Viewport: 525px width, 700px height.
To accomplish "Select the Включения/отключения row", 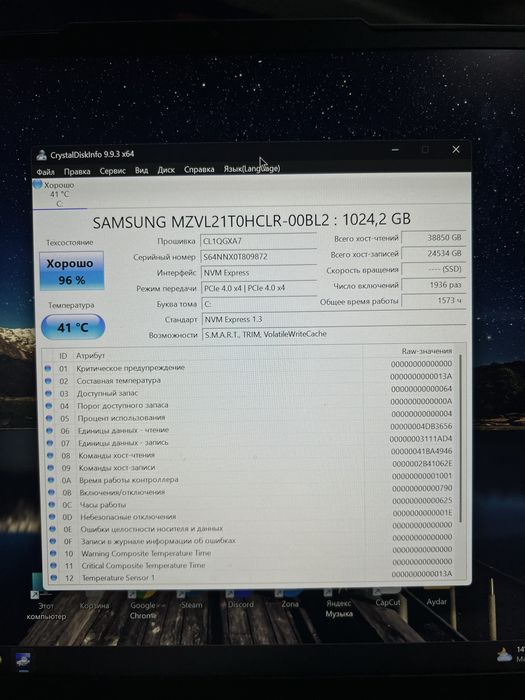I will pyautogui.click(x=249, y=492).
